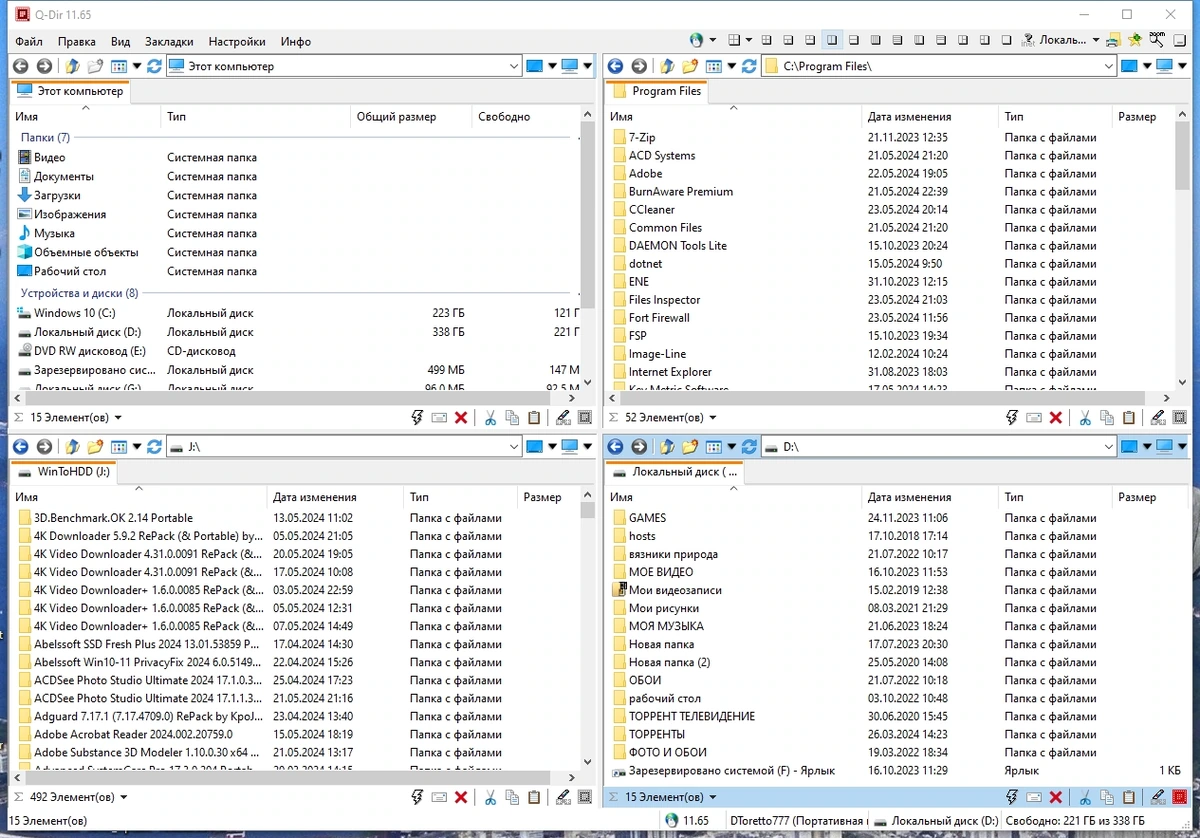Open the 492 Элемент(ов) dropdown arrow
The width and height of the screenshot is (1200, 838).
click(x=124, y=798)
